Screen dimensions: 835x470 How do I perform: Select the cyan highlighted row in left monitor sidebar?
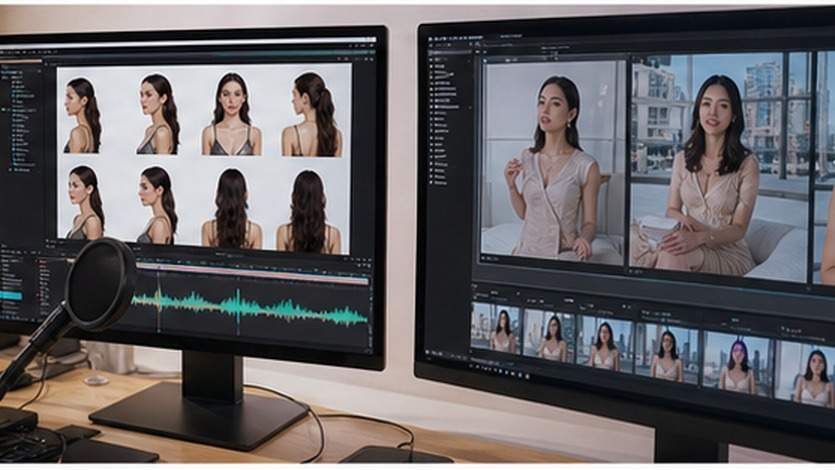(x=11, y=295)
